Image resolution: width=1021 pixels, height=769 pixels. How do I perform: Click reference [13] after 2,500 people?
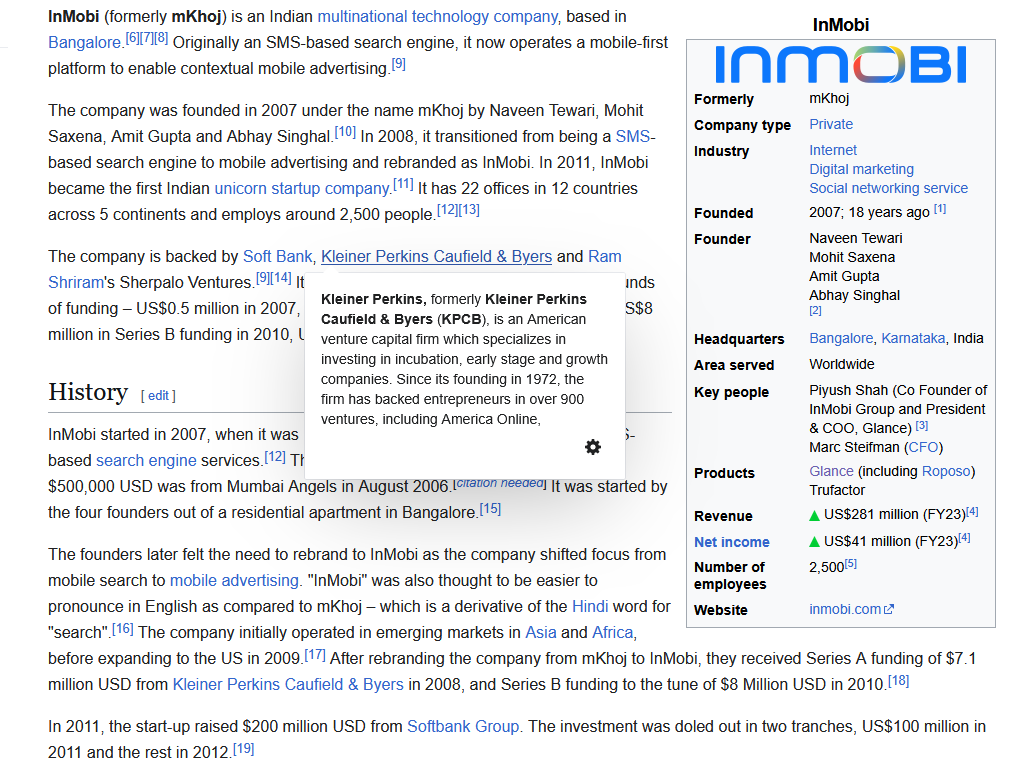point(469,210)
